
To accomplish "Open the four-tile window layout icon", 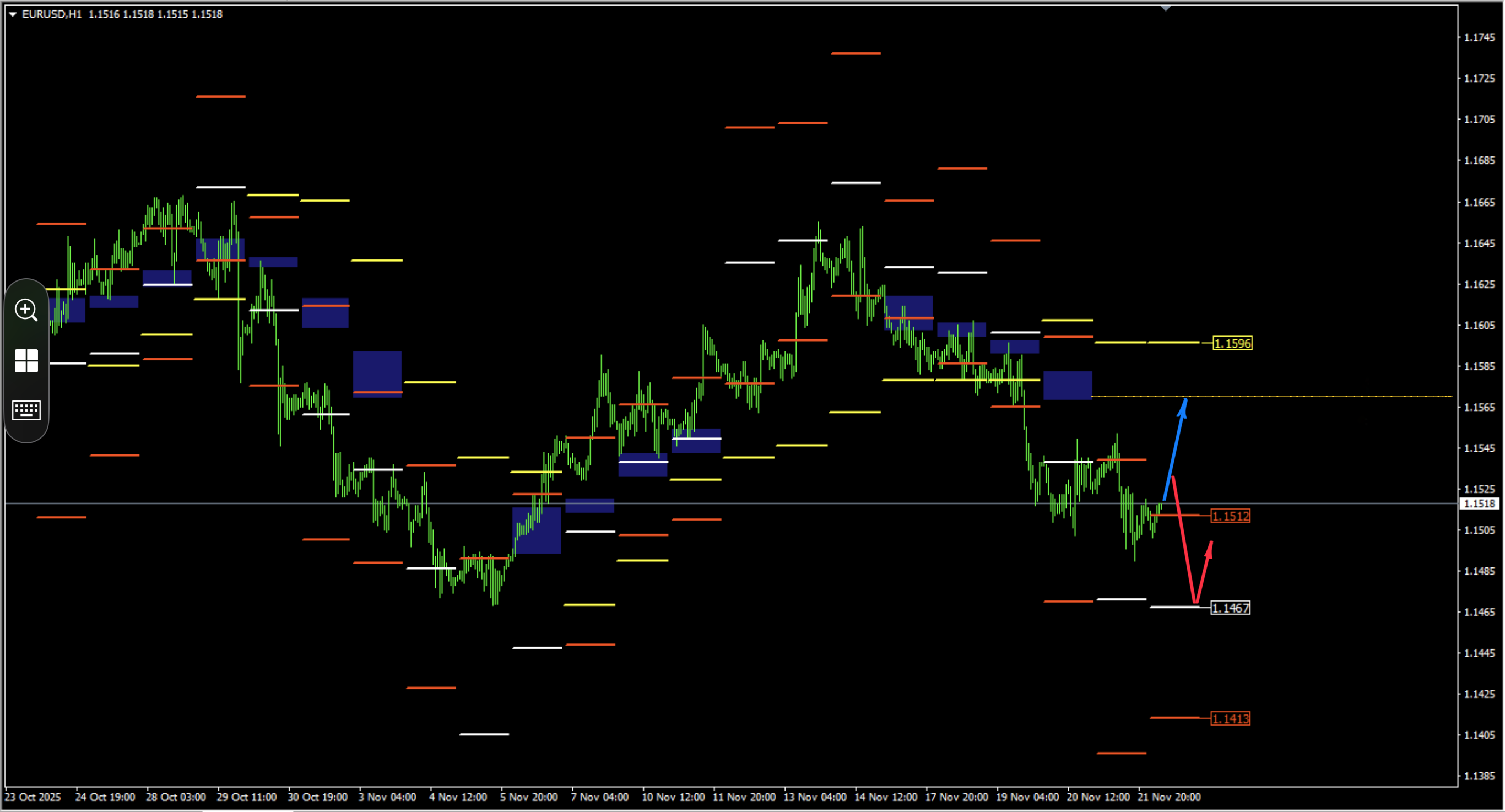I will coord(26,360).
